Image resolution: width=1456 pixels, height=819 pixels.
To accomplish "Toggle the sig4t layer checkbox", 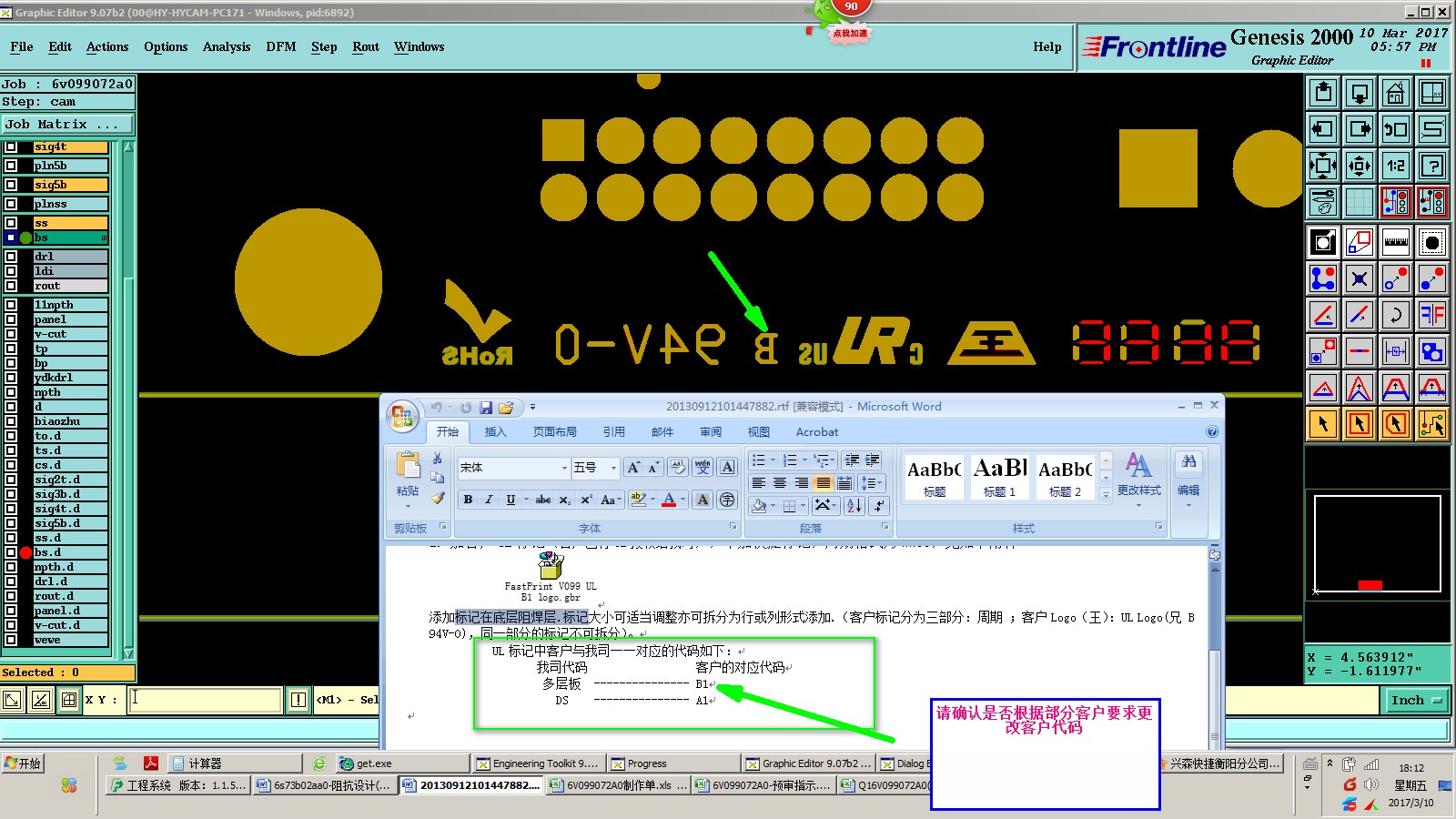I will [11, 147].
